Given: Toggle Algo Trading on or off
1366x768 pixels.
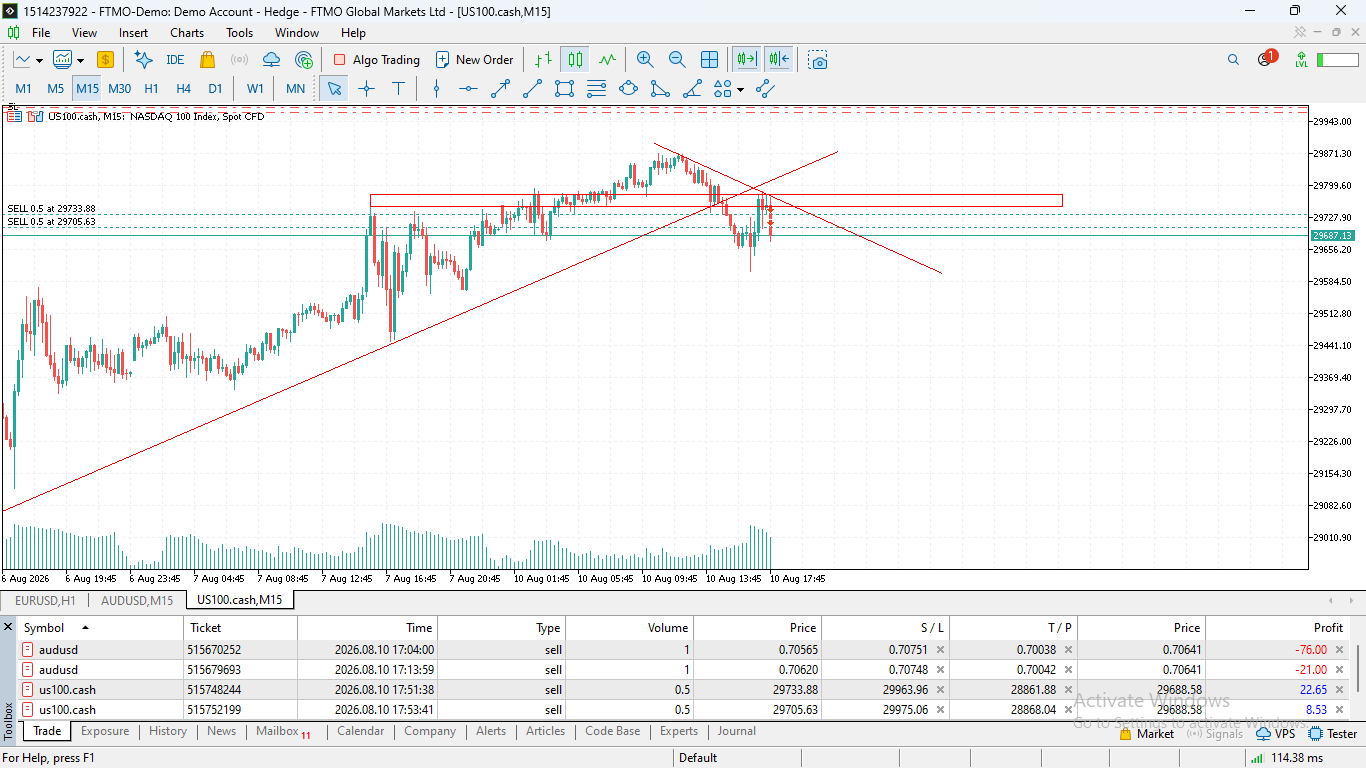Looking at the screenshot, I should point(376,60).
